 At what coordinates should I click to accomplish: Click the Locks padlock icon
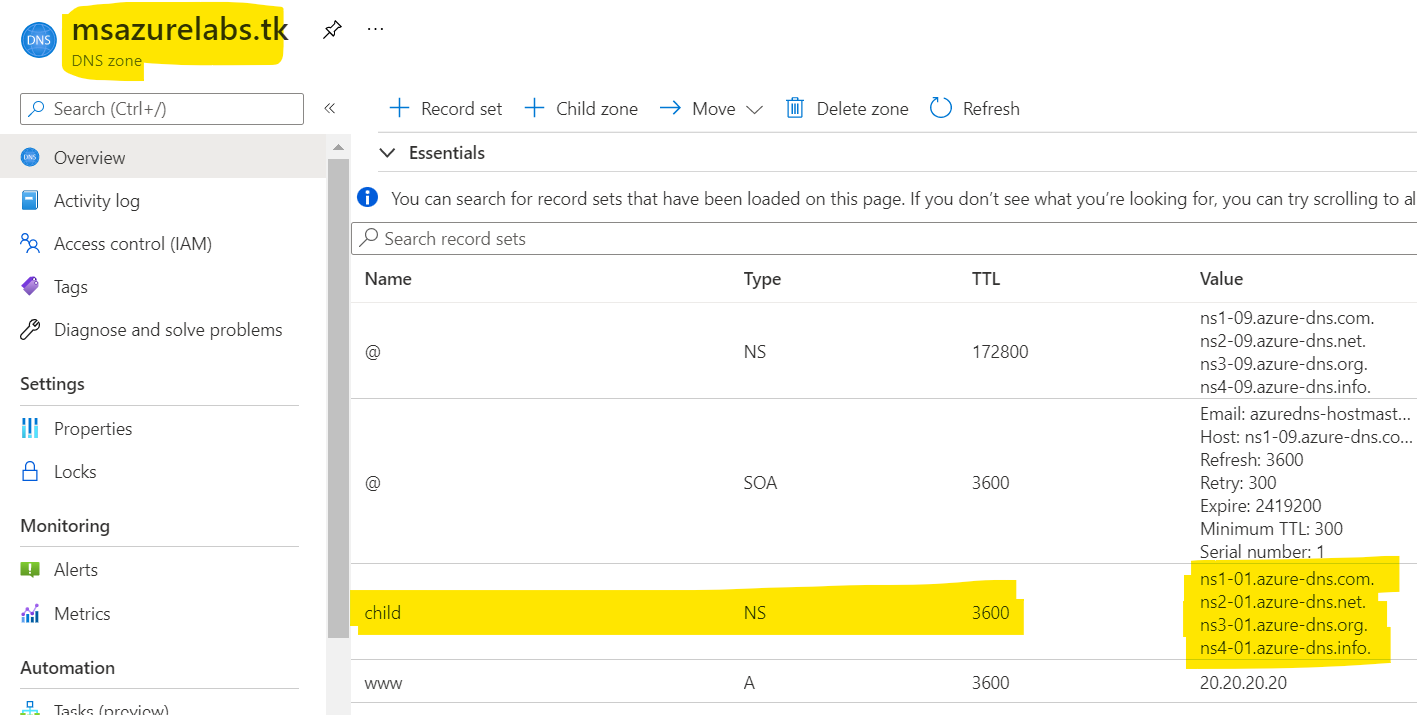pos(30,472)
